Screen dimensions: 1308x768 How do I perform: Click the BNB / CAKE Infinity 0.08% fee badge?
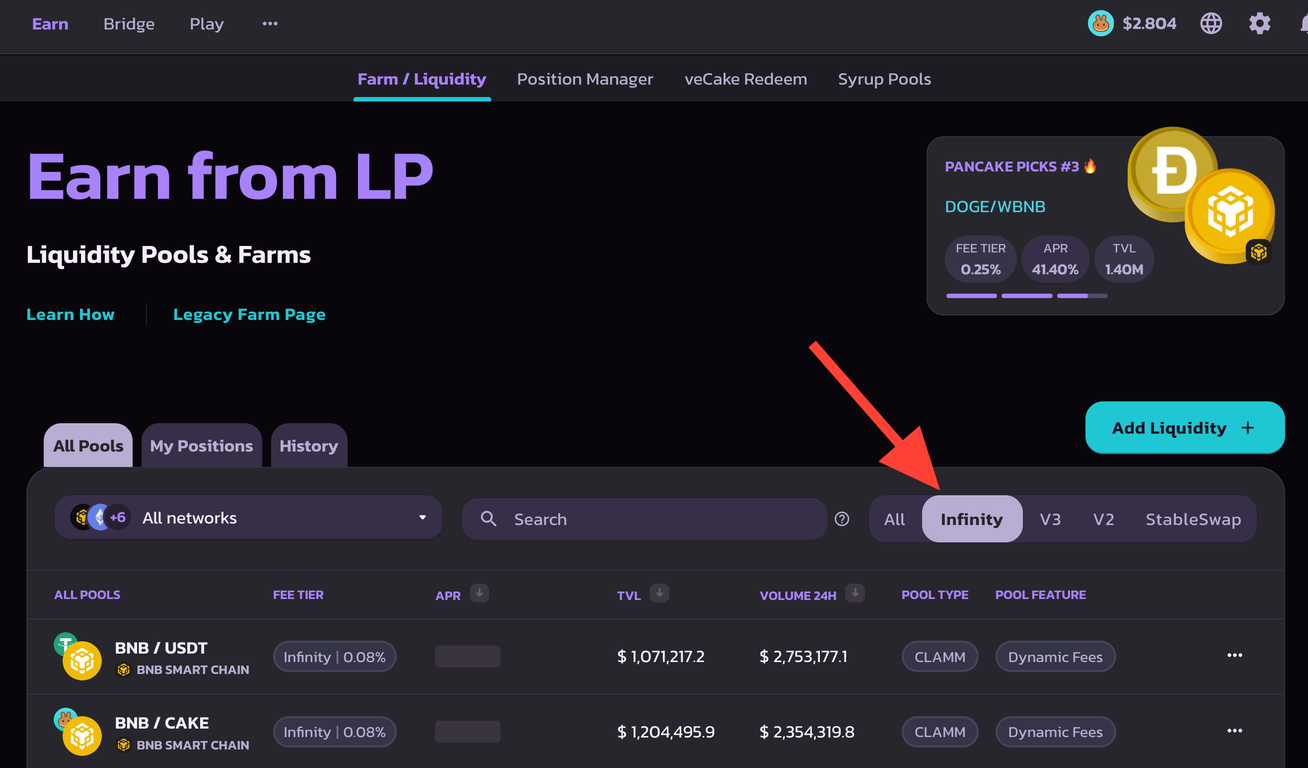tap(335, 732)
